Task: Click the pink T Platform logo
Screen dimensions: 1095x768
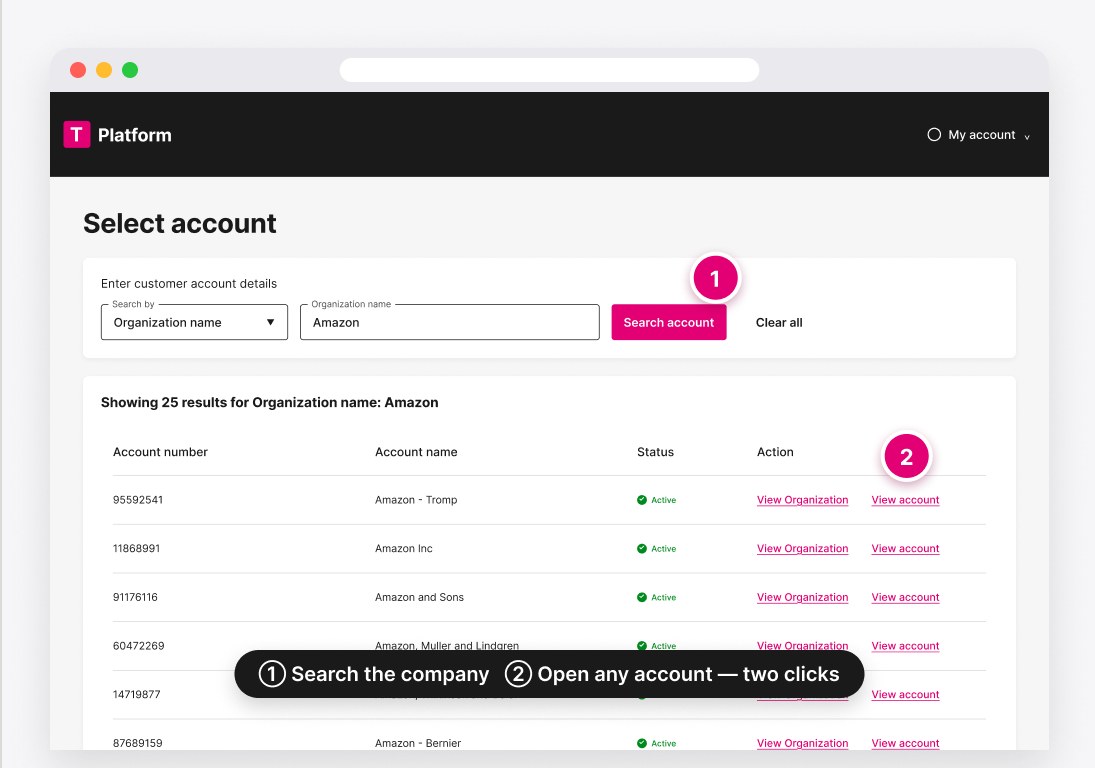Action: (117, 135)
